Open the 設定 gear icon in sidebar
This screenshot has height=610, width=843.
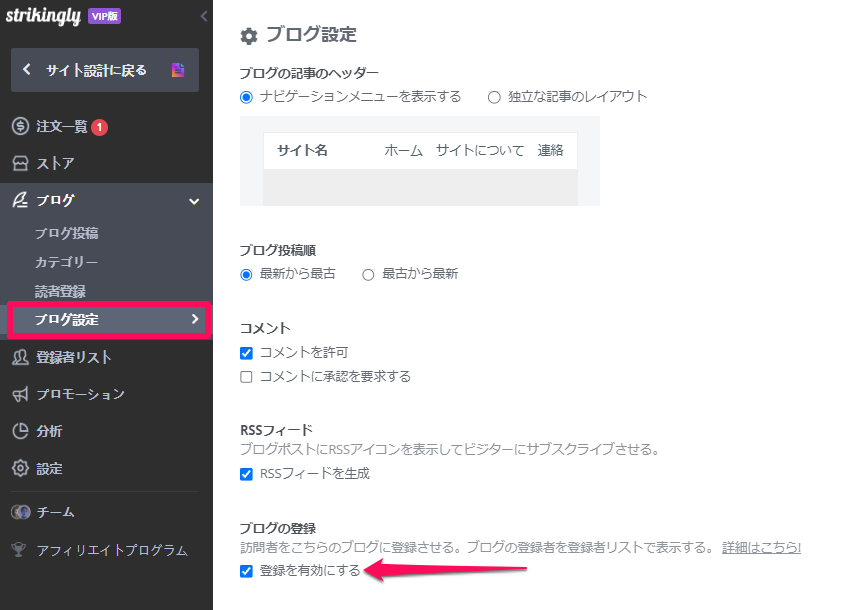point(20,468)
